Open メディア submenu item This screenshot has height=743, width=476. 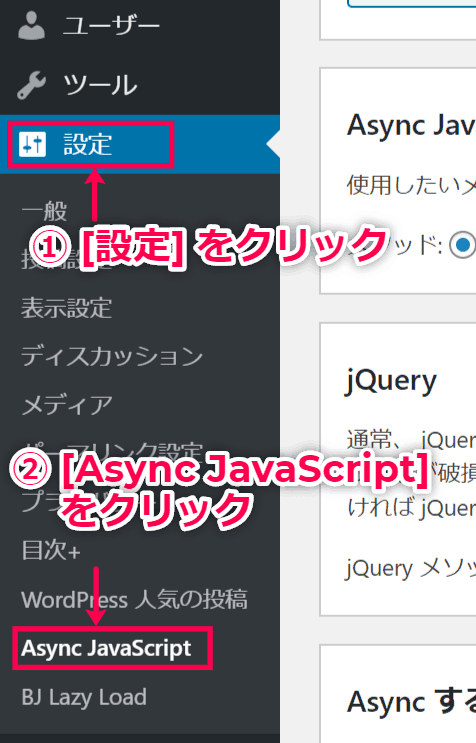coord(67,405)
